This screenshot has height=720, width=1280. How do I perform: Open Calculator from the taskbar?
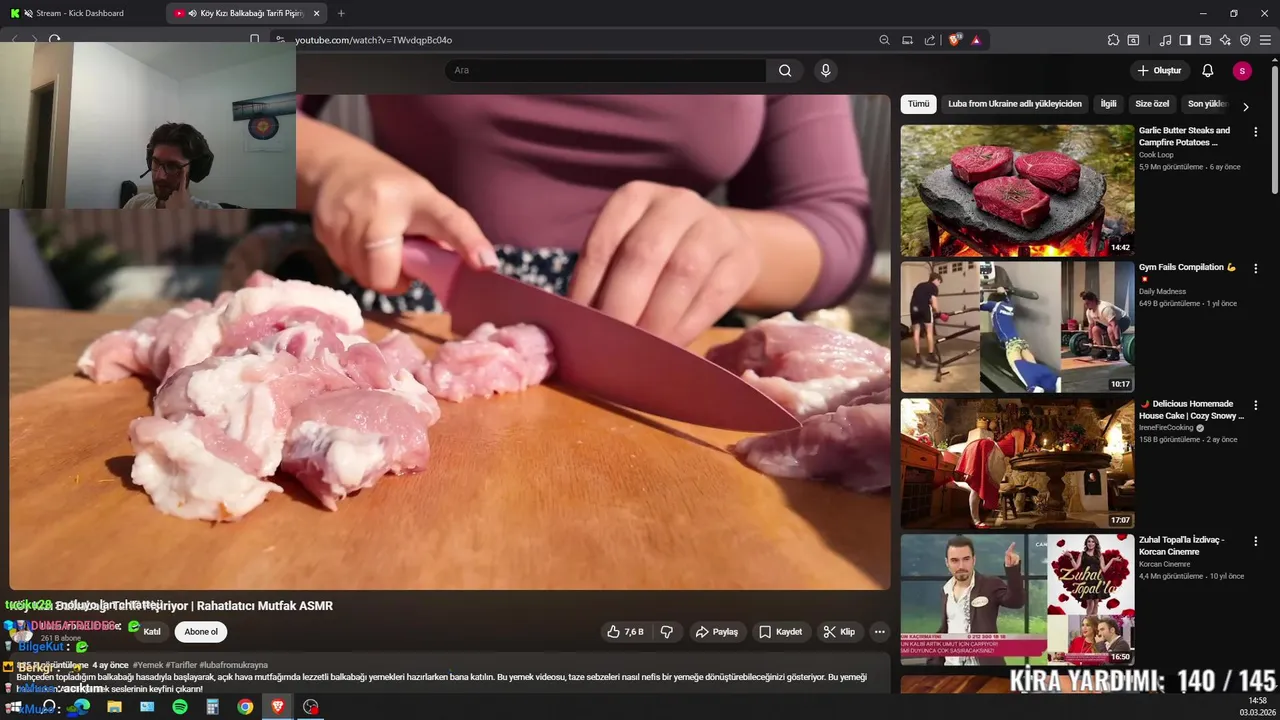(212, 707)
